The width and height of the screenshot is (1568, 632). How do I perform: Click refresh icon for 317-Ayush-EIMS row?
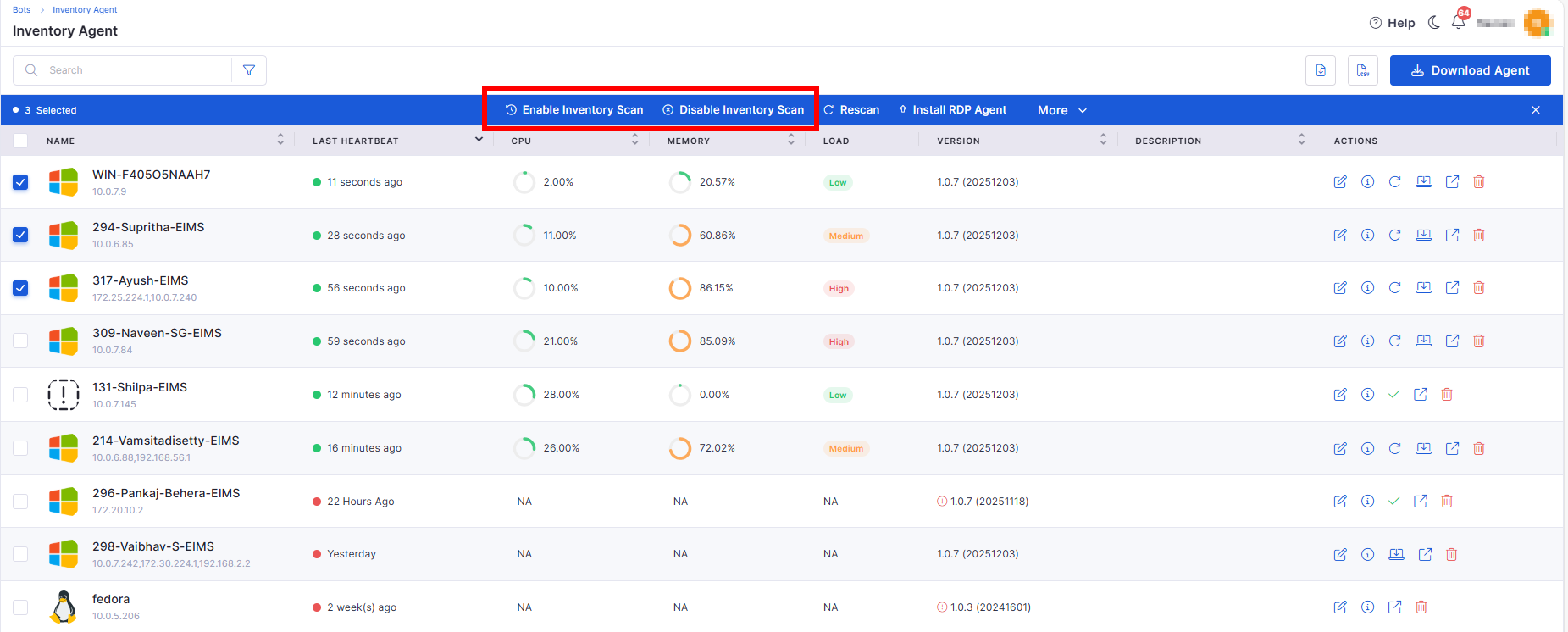(x=1394, y=288)
